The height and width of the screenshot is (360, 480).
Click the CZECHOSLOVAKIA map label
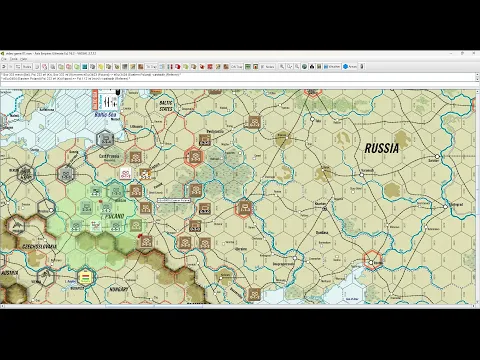coord(39,246)
